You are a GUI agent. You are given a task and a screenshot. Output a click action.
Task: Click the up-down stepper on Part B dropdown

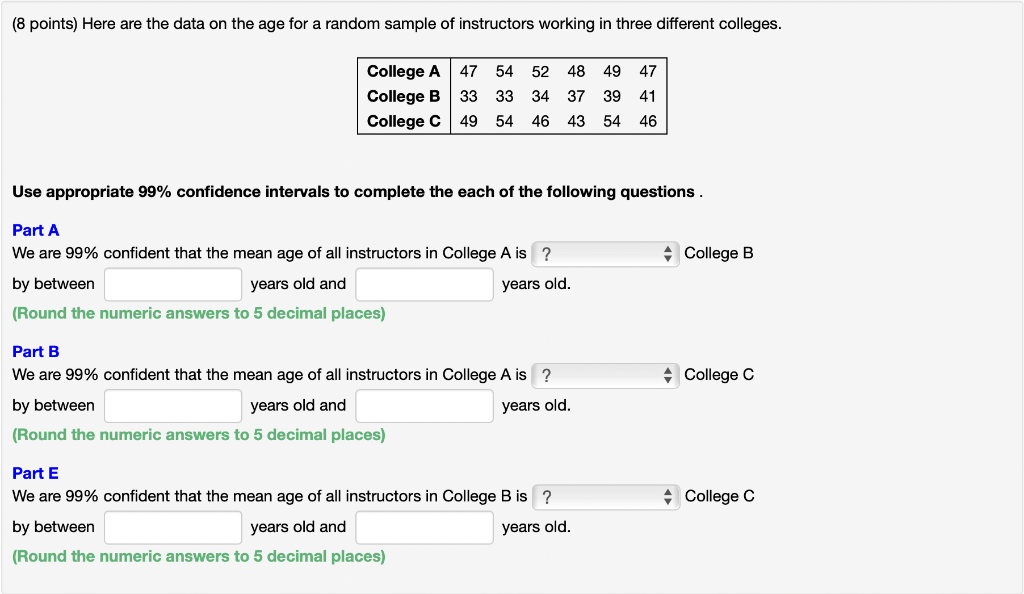[668, 375]
